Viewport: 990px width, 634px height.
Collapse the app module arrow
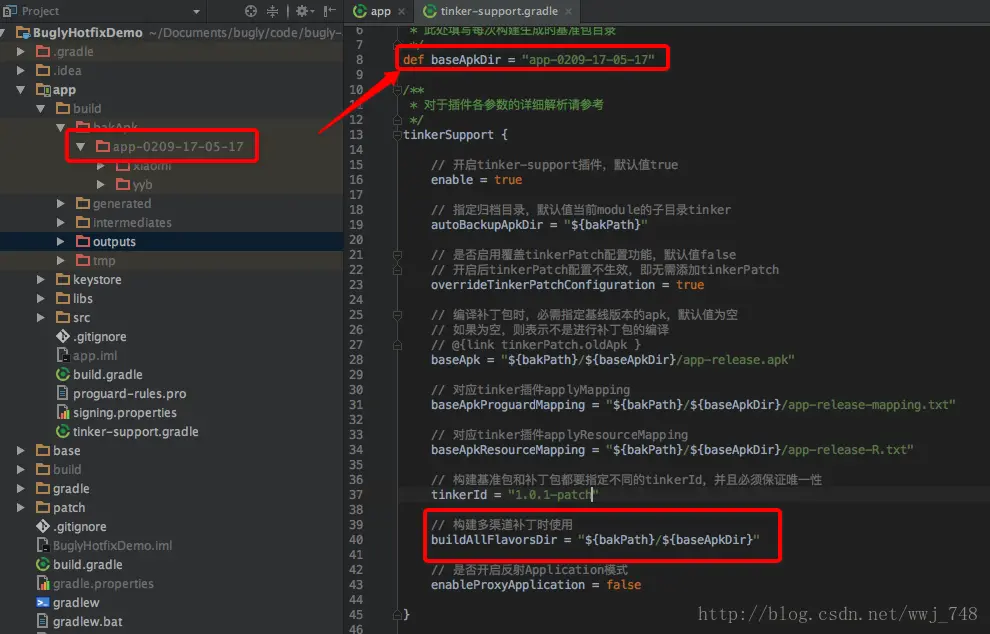(21, 90)
